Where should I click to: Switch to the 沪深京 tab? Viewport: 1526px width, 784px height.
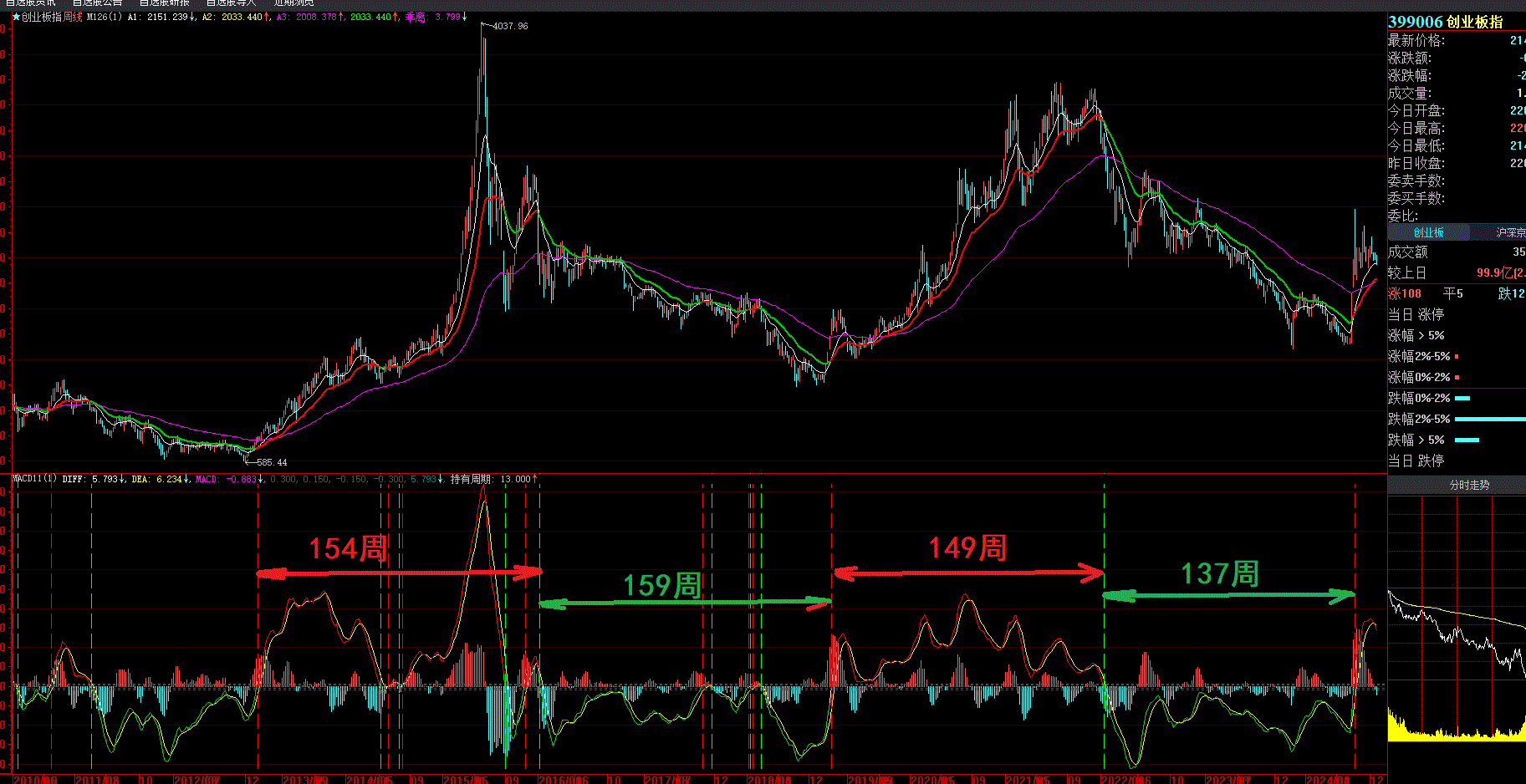[1509, 232]
